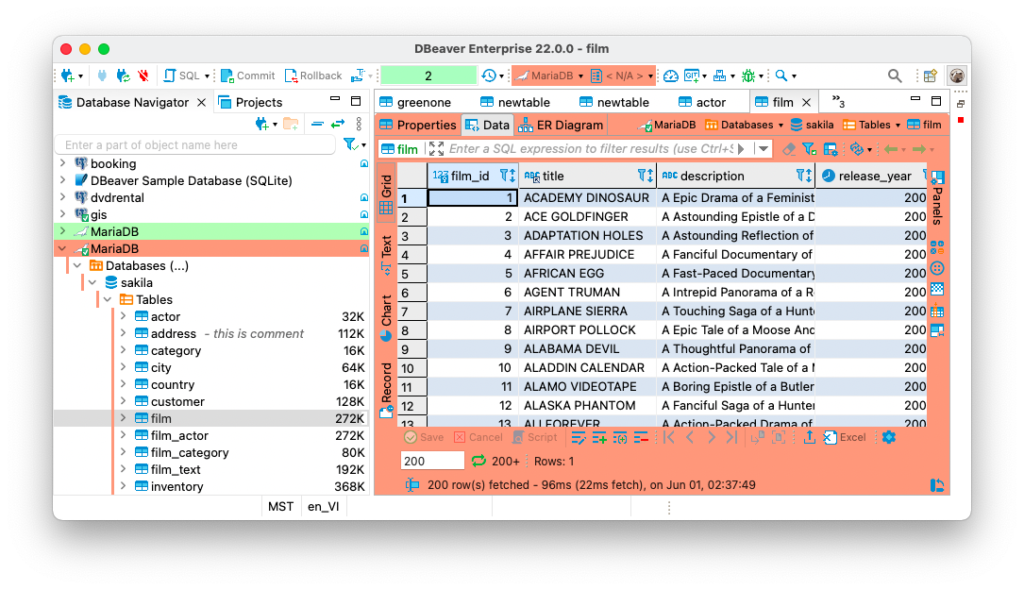Open the filter history dropdown arrow
The width and height of the screenshot is (1024, 590).
763,150
